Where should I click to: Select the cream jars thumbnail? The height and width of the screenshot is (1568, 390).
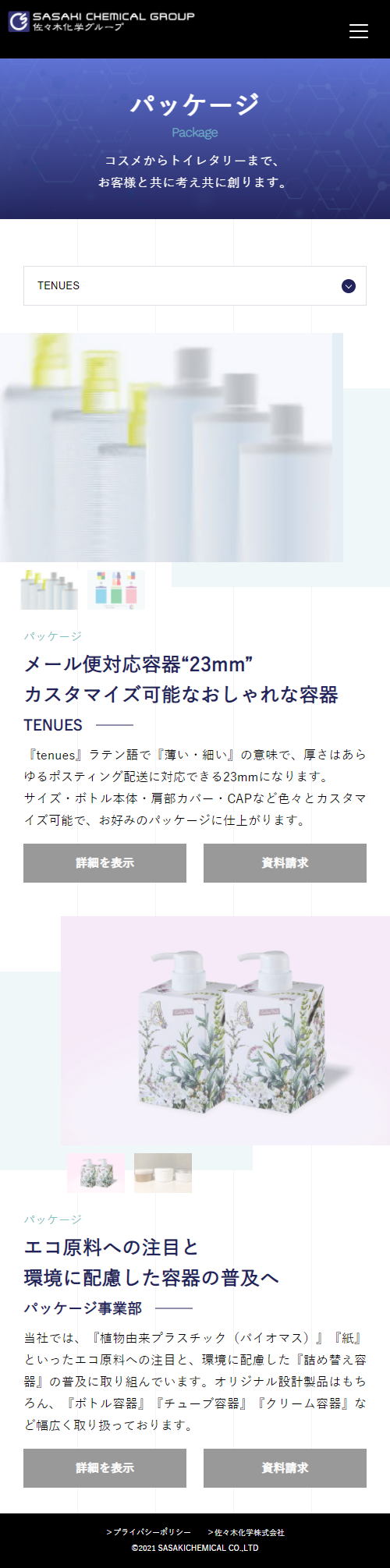[163, 1173]
